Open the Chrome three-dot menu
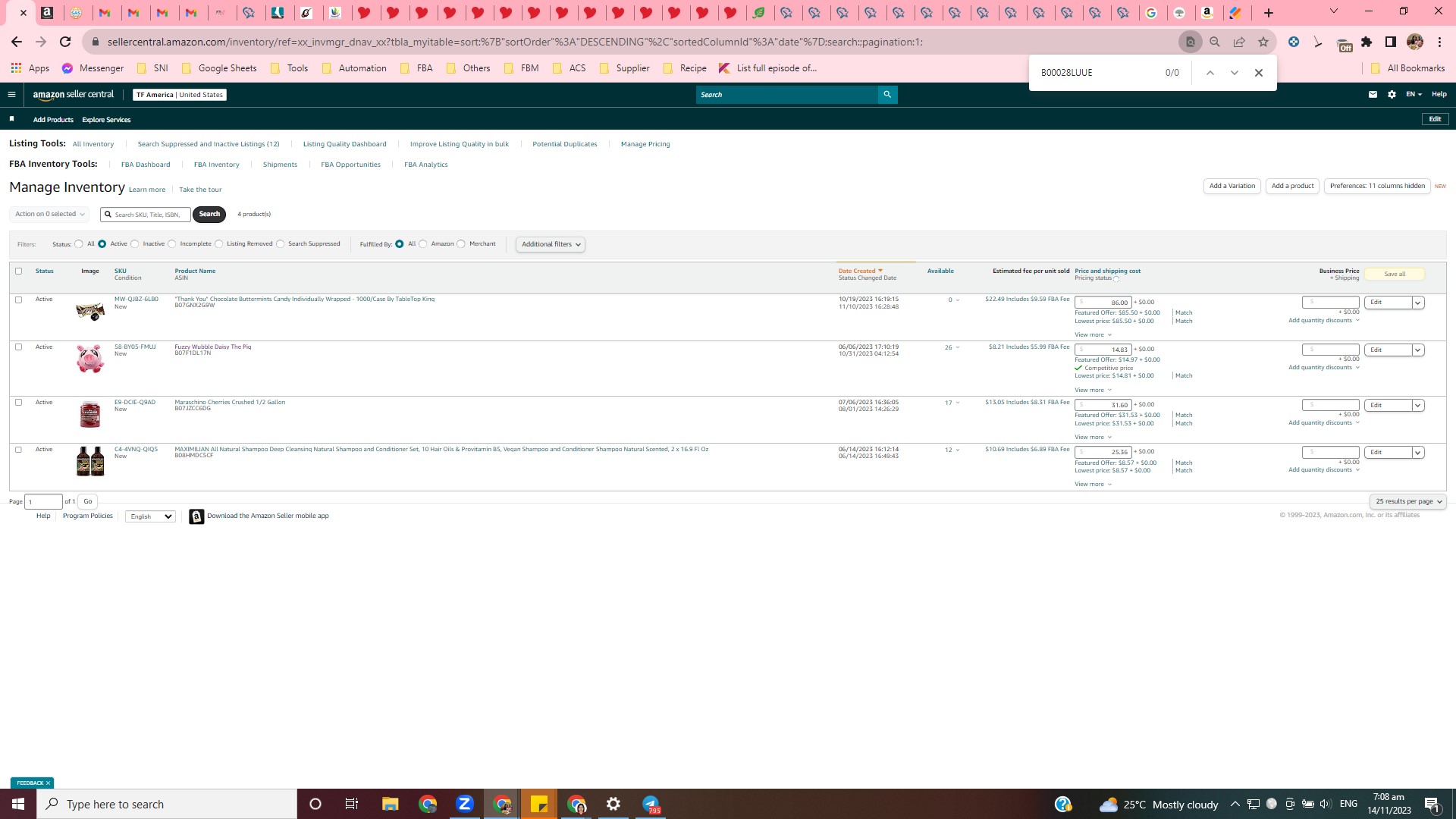 point(1439,42)
